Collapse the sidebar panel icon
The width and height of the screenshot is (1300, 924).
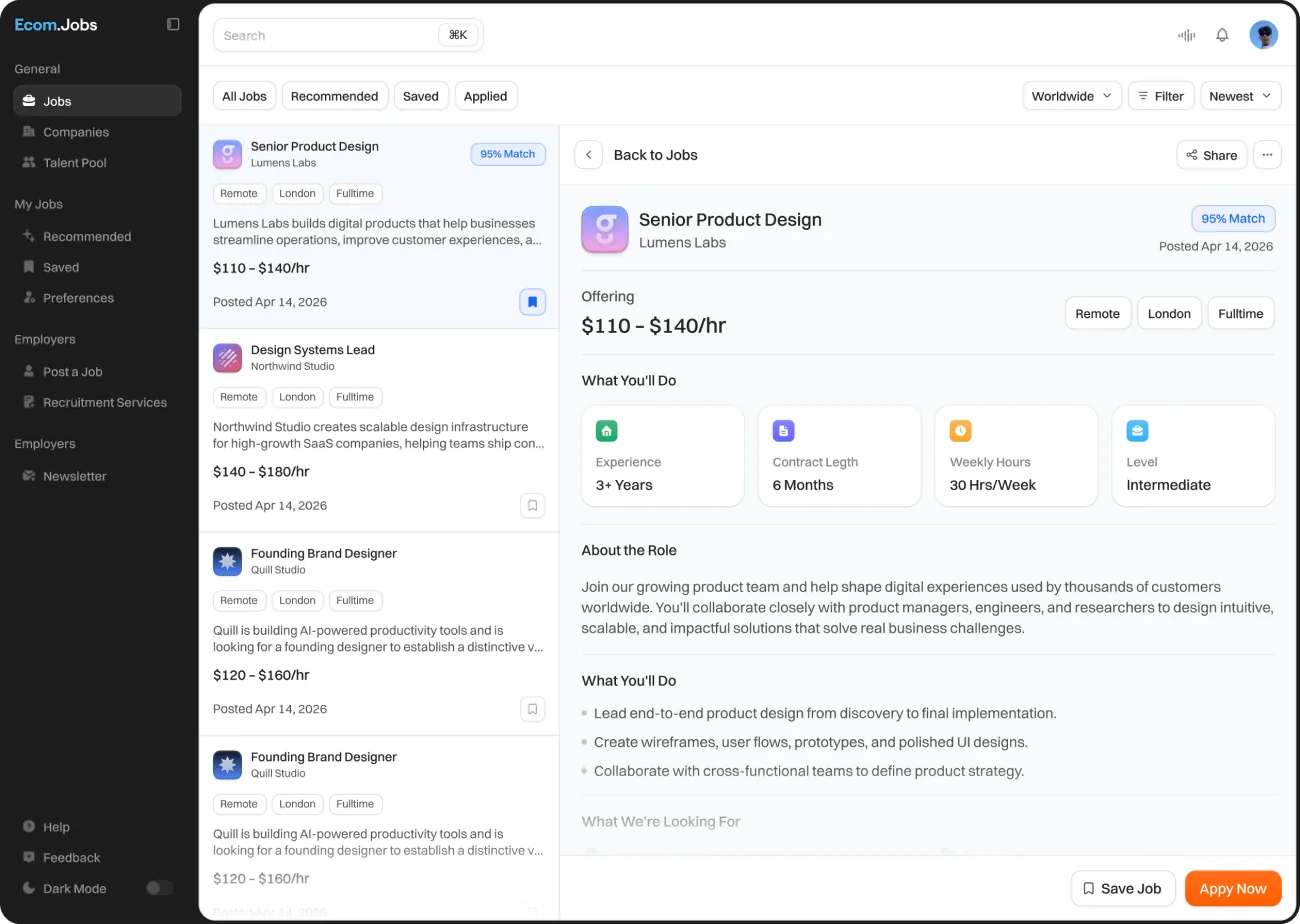(x=173, y=24)
